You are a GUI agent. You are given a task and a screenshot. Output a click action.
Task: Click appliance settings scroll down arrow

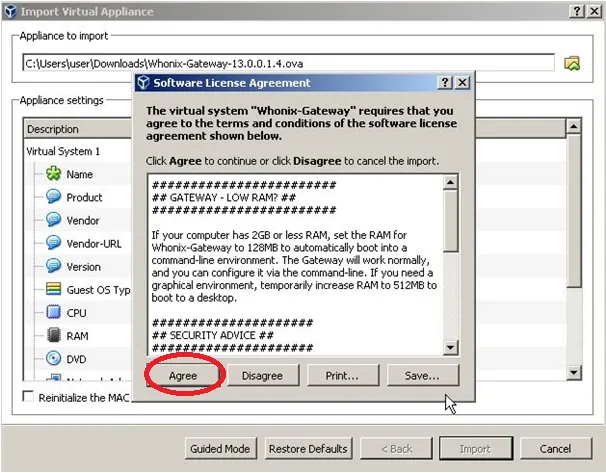click(x=574, y=373)
